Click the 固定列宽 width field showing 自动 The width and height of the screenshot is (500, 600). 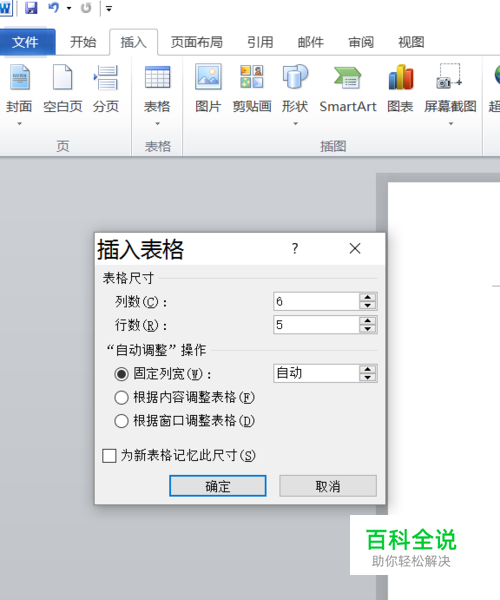click(316, 373)
